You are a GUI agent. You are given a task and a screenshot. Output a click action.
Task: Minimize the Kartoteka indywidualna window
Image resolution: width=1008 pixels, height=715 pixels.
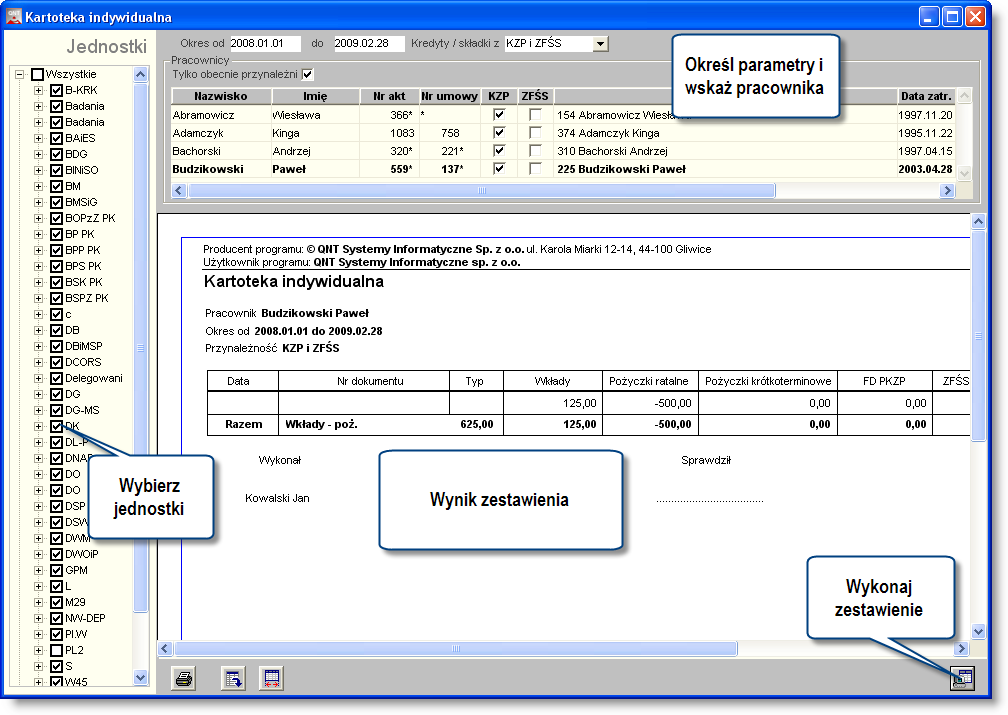tap(928, 17)
